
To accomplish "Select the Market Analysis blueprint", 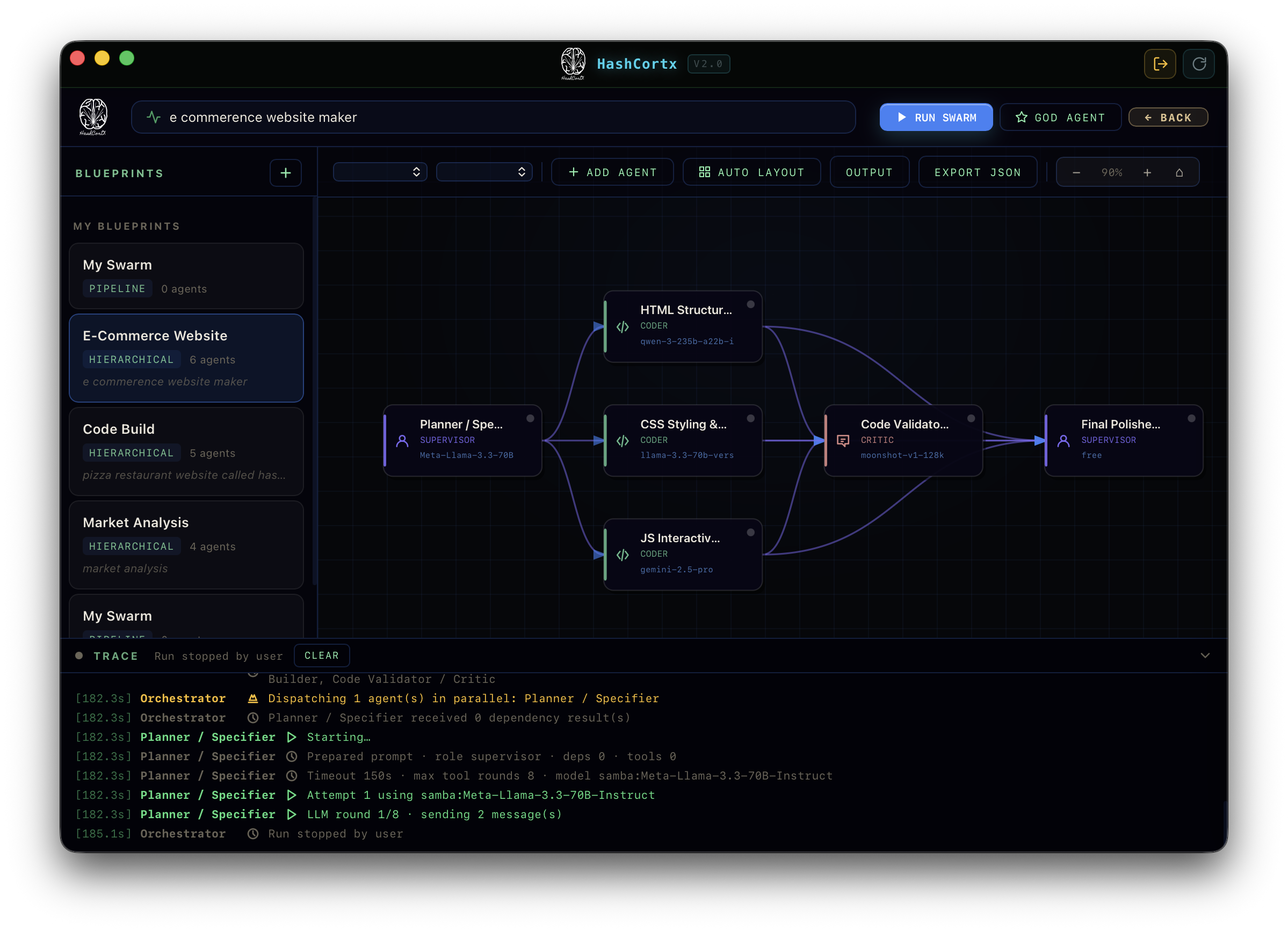I will (186, 545).
